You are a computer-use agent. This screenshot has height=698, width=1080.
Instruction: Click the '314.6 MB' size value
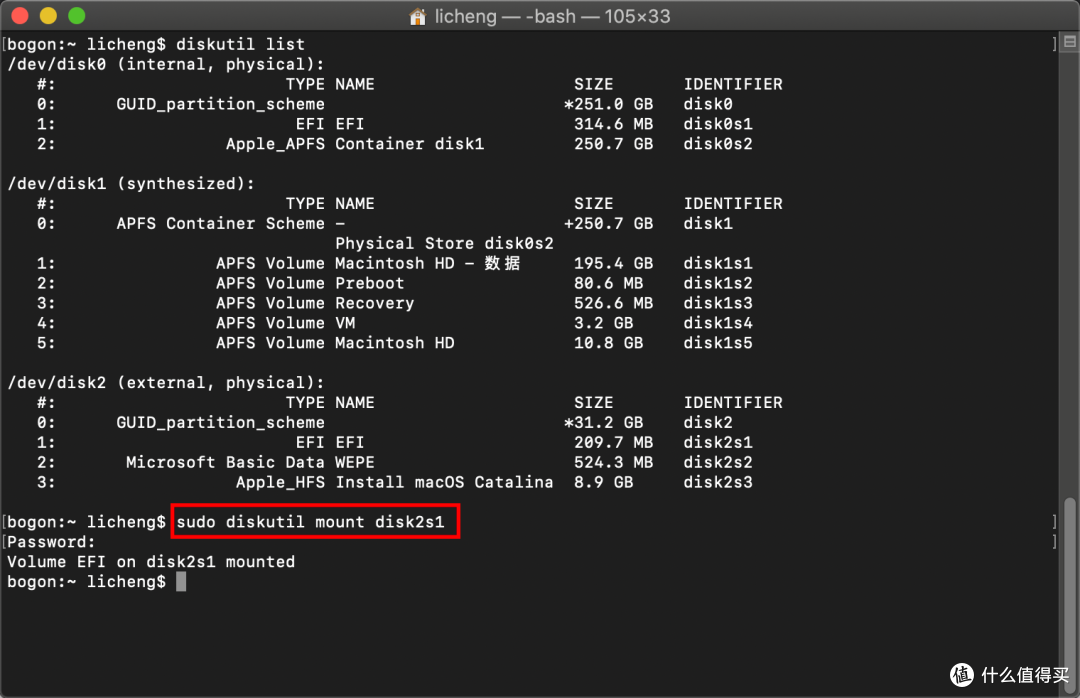pyautogui.click(x=614, y=124)
